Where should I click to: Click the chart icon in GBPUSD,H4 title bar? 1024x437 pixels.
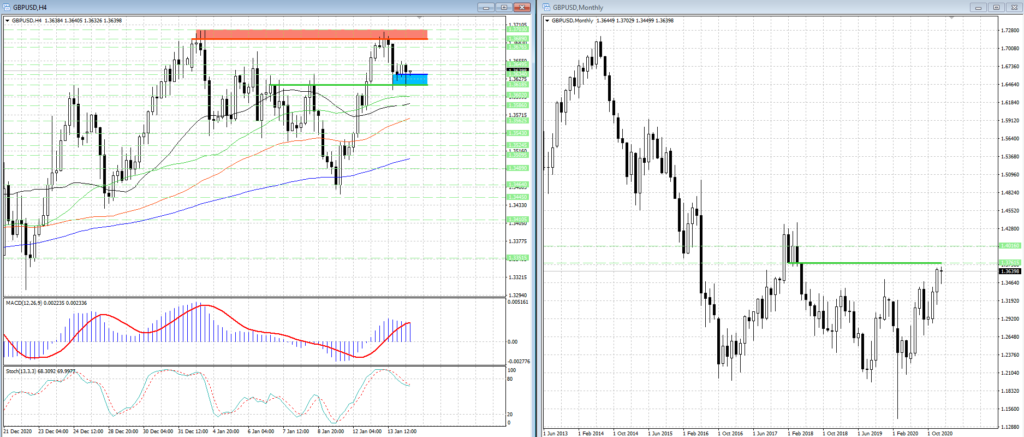(x=7, y=6)
